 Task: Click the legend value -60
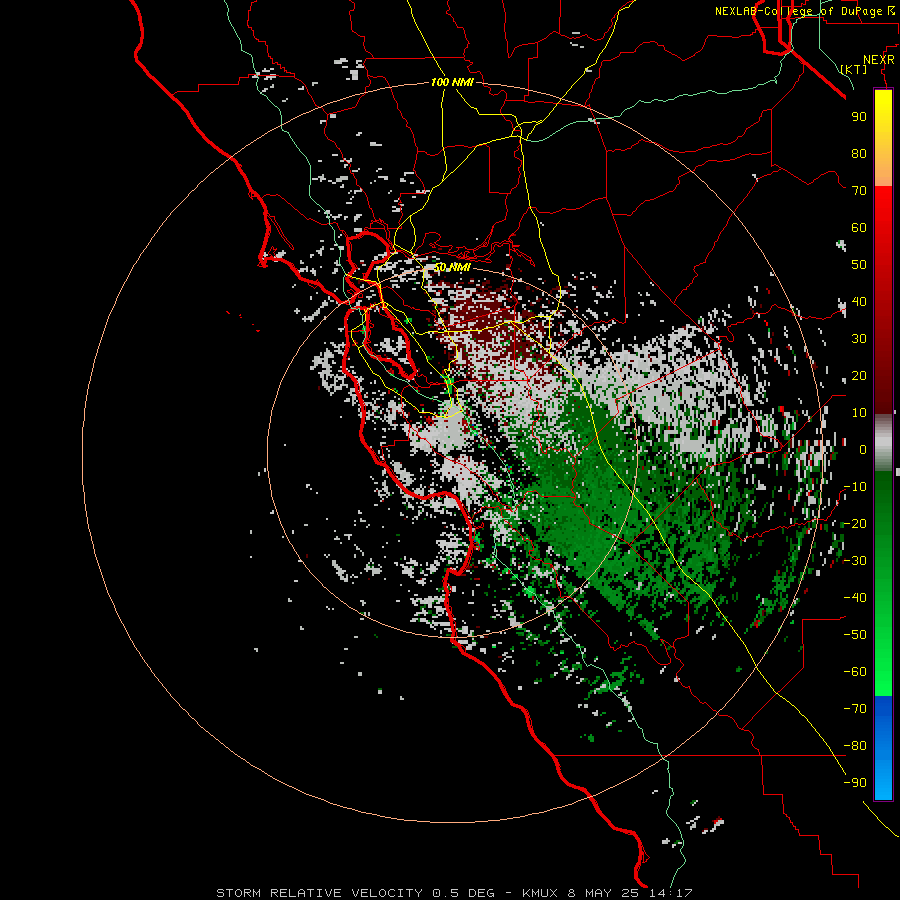pyautogui.click(x=855, y=672)
